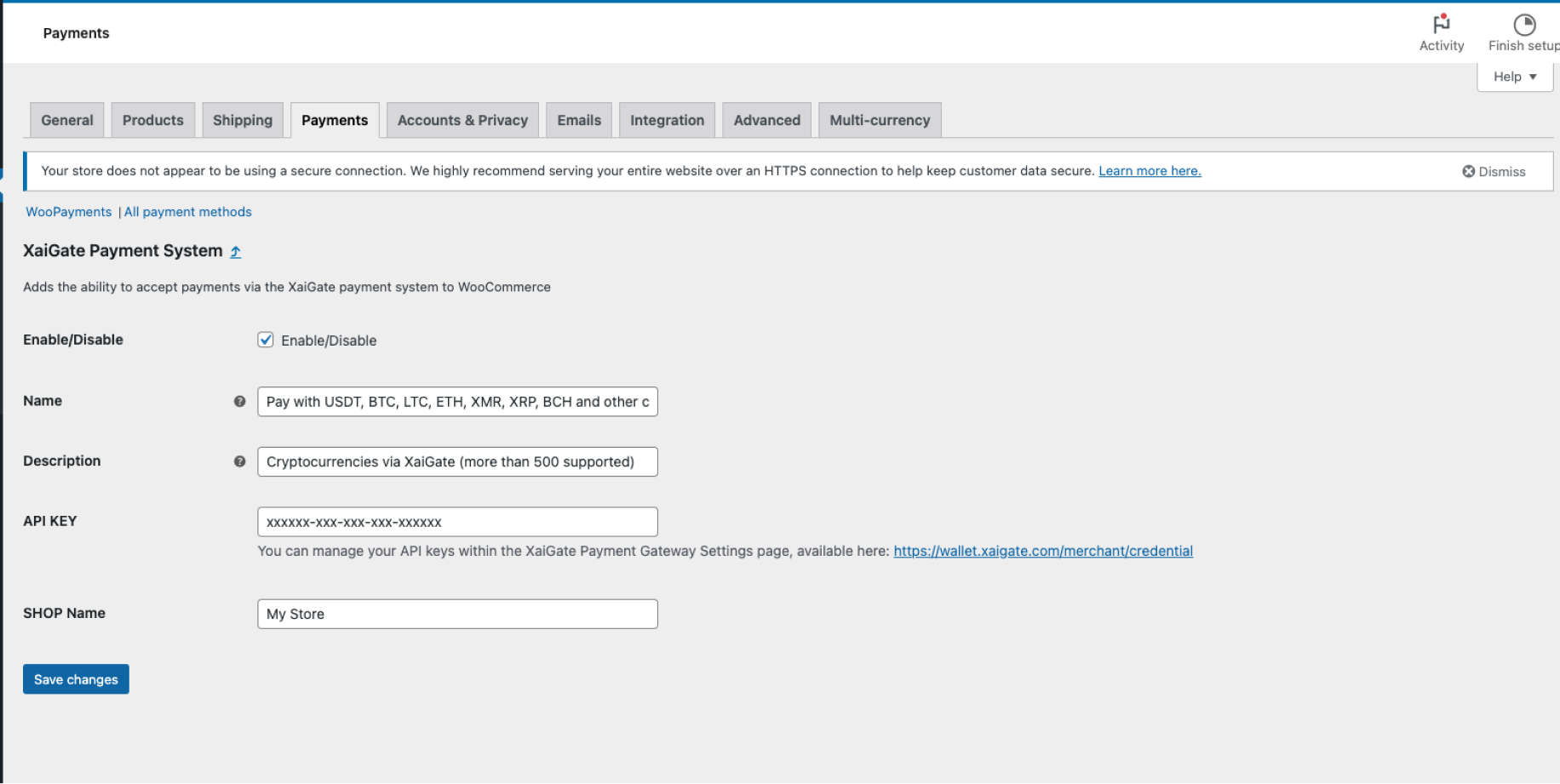Open the Help dropdown

click(1514, 76)
